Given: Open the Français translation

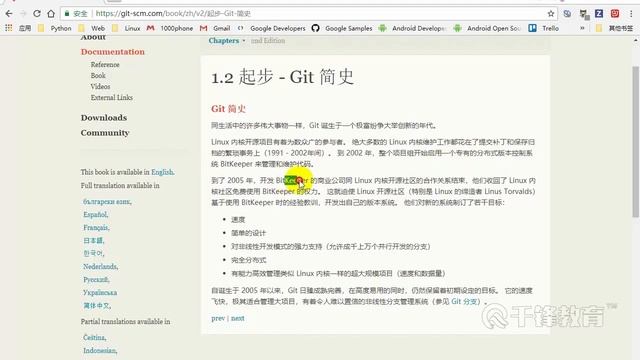Looking at the screenshot, I should (96, 227).
